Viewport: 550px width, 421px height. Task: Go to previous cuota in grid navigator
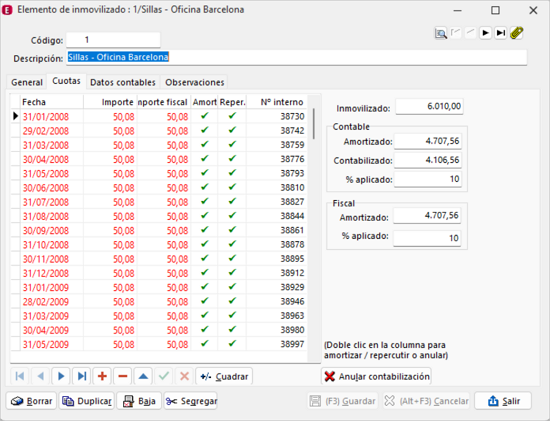40,376
